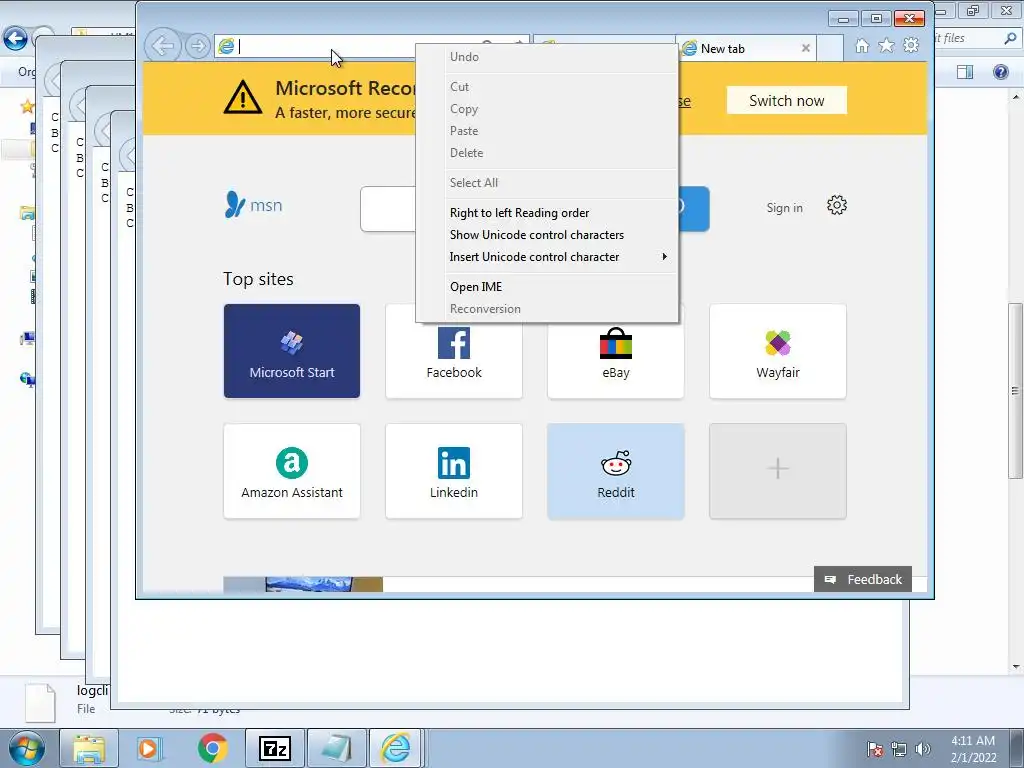1024x768 pixels.
Task: Click the Action Center flag tray icon
Action: pos(875,749)
